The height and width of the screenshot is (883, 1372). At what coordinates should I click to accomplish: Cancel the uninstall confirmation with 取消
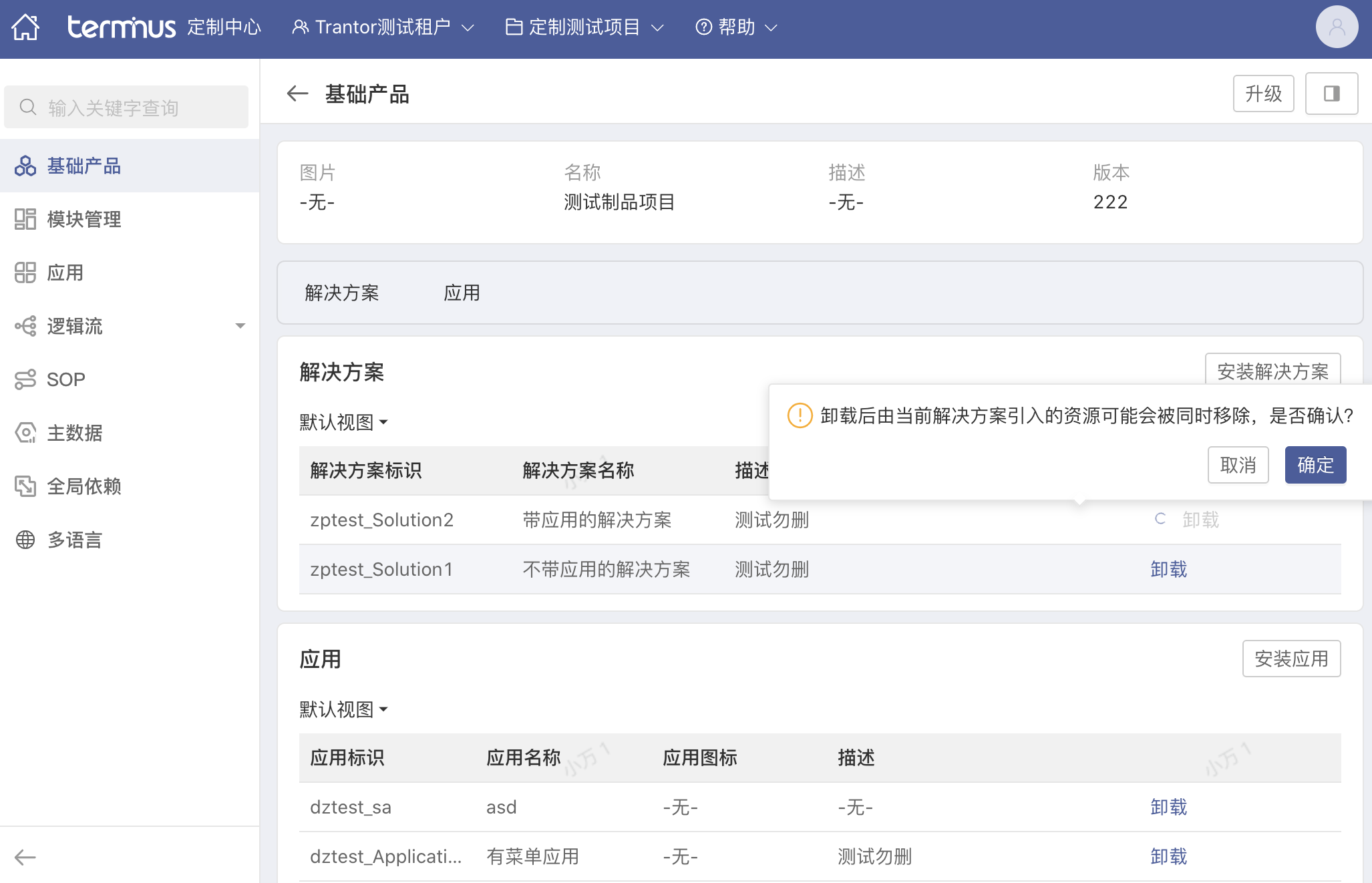[1238, 465]
